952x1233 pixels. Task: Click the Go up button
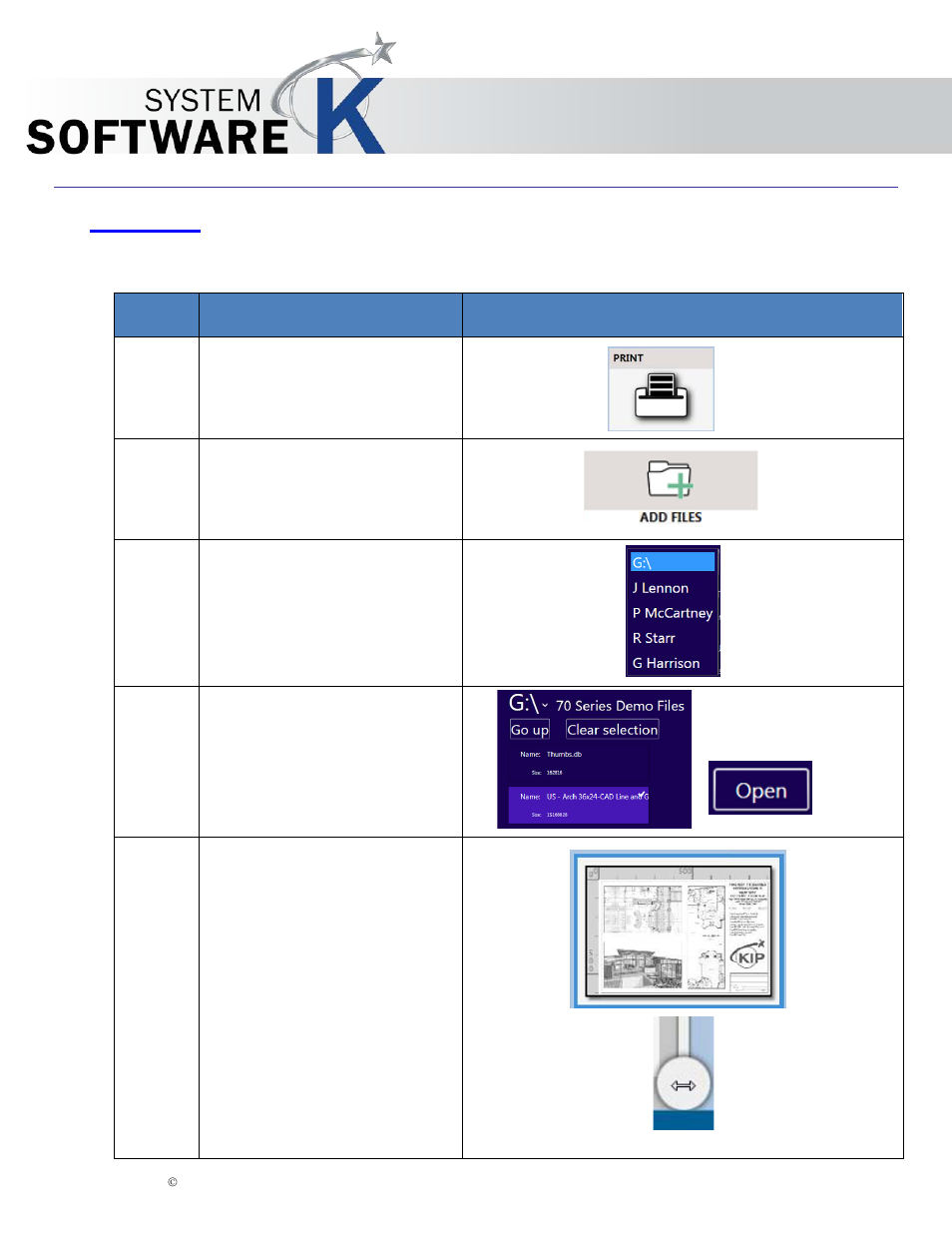tap(530, 730)
